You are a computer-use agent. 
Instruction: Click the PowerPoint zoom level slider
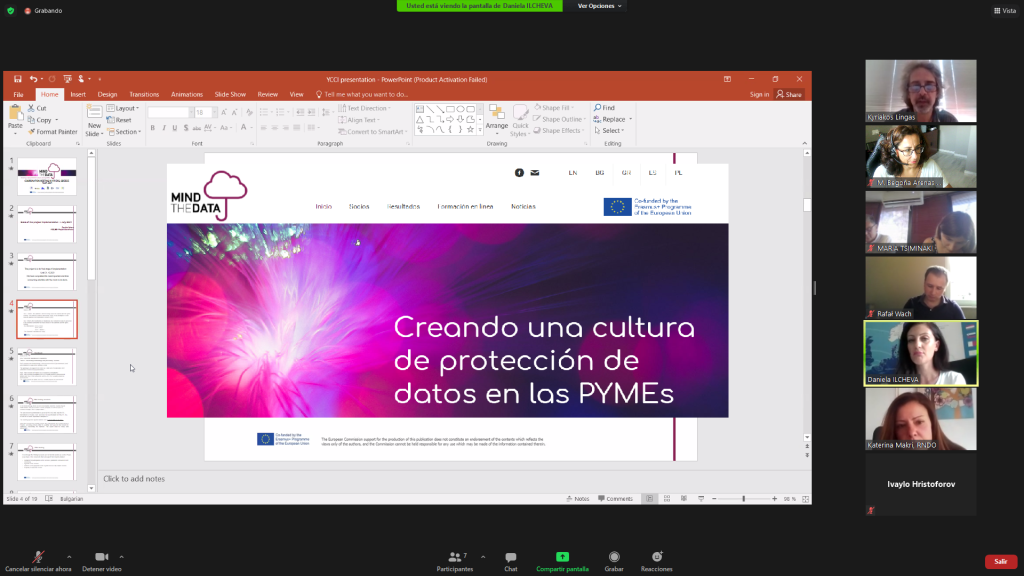click(x=742, y=498)
